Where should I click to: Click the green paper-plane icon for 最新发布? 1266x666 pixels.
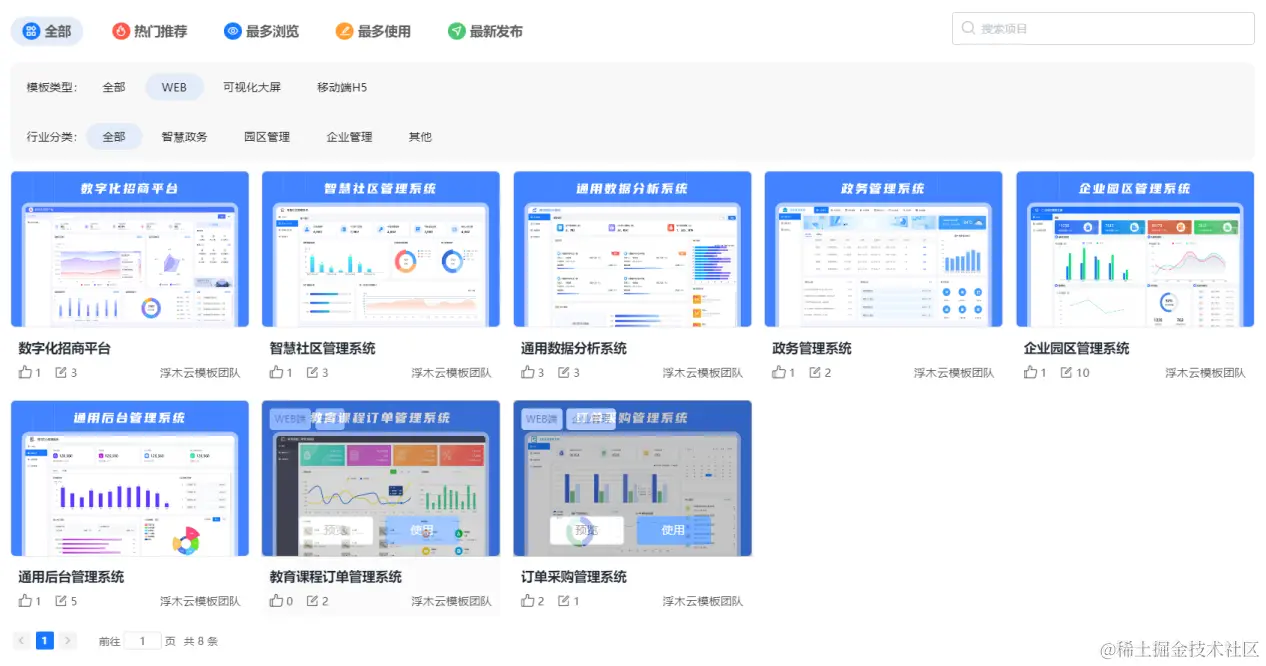pos(458,31)
